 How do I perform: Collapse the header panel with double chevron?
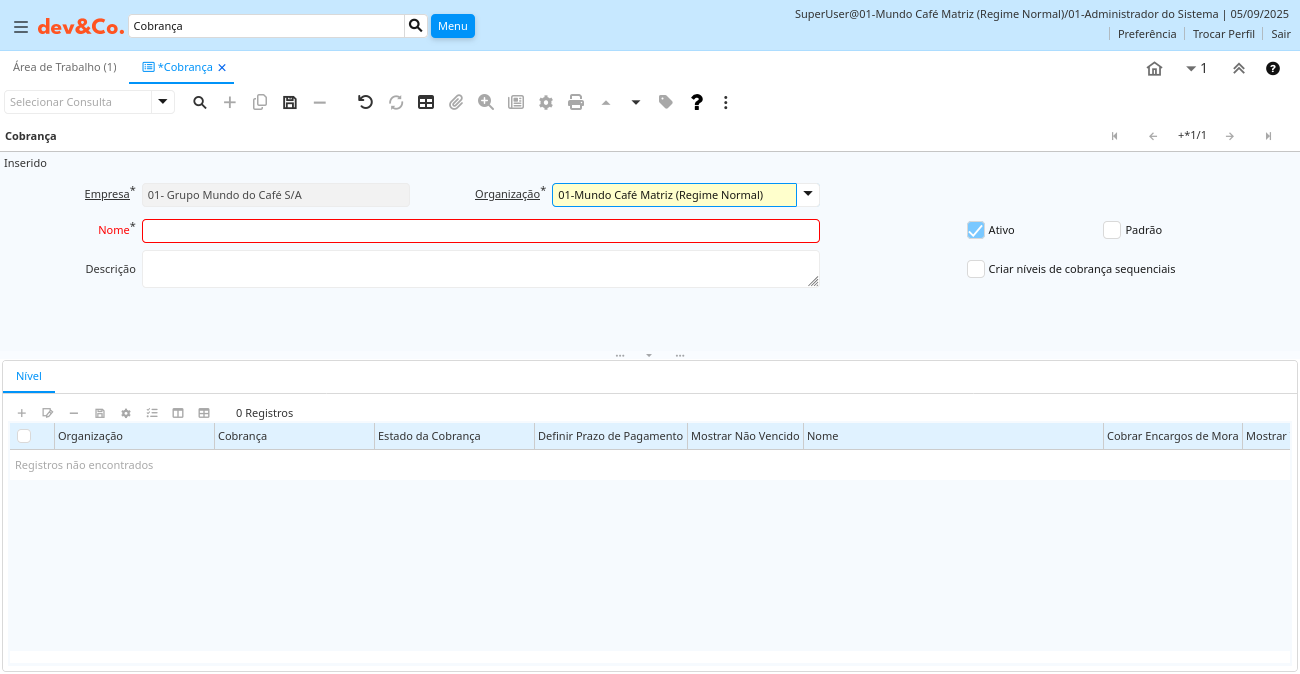(1238, 68)
